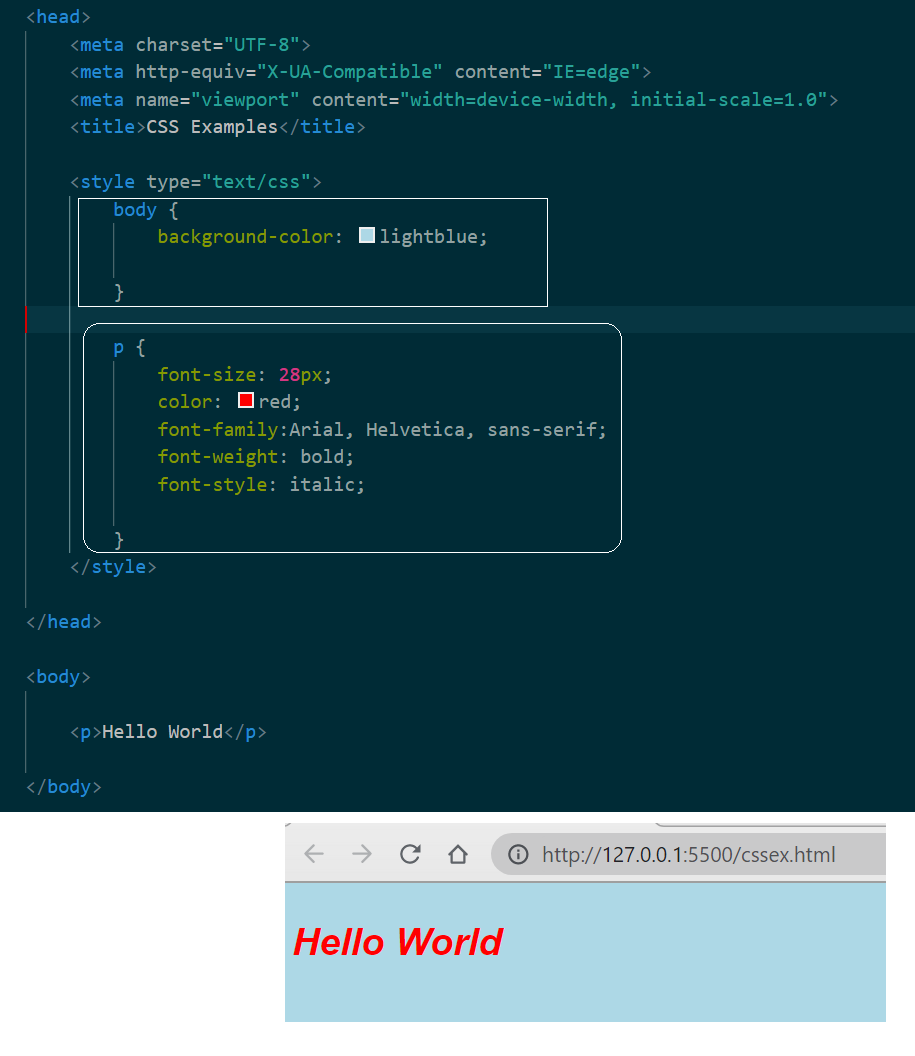Click the IE=edge content value
Image resolution: width=915 pixels, height=1056 pixels.
pos(591,71)
